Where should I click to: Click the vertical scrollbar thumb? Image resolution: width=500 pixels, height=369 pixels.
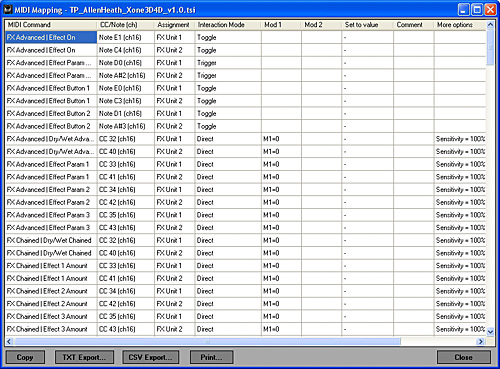[x=490, y=48]
